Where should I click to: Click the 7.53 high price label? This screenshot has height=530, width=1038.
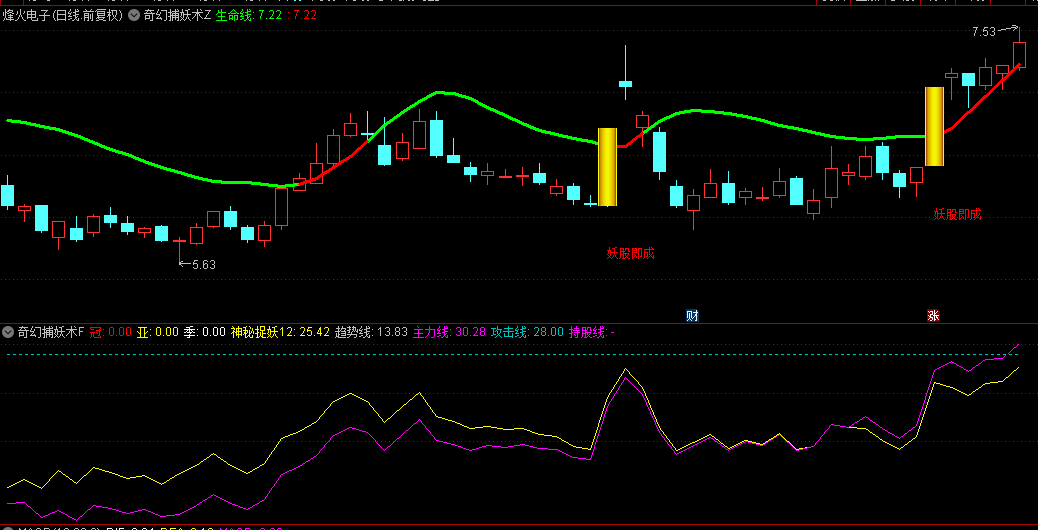[x=984, y=31]
